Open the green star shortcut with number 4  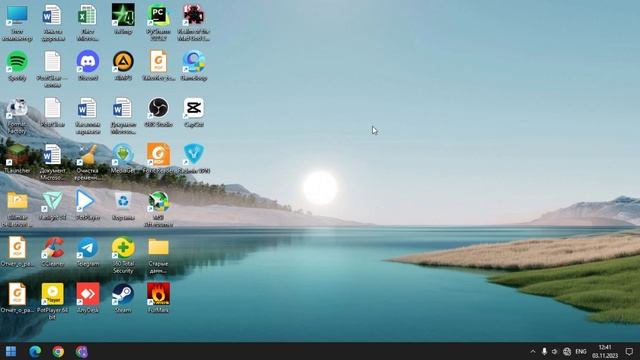click(123, 20)
